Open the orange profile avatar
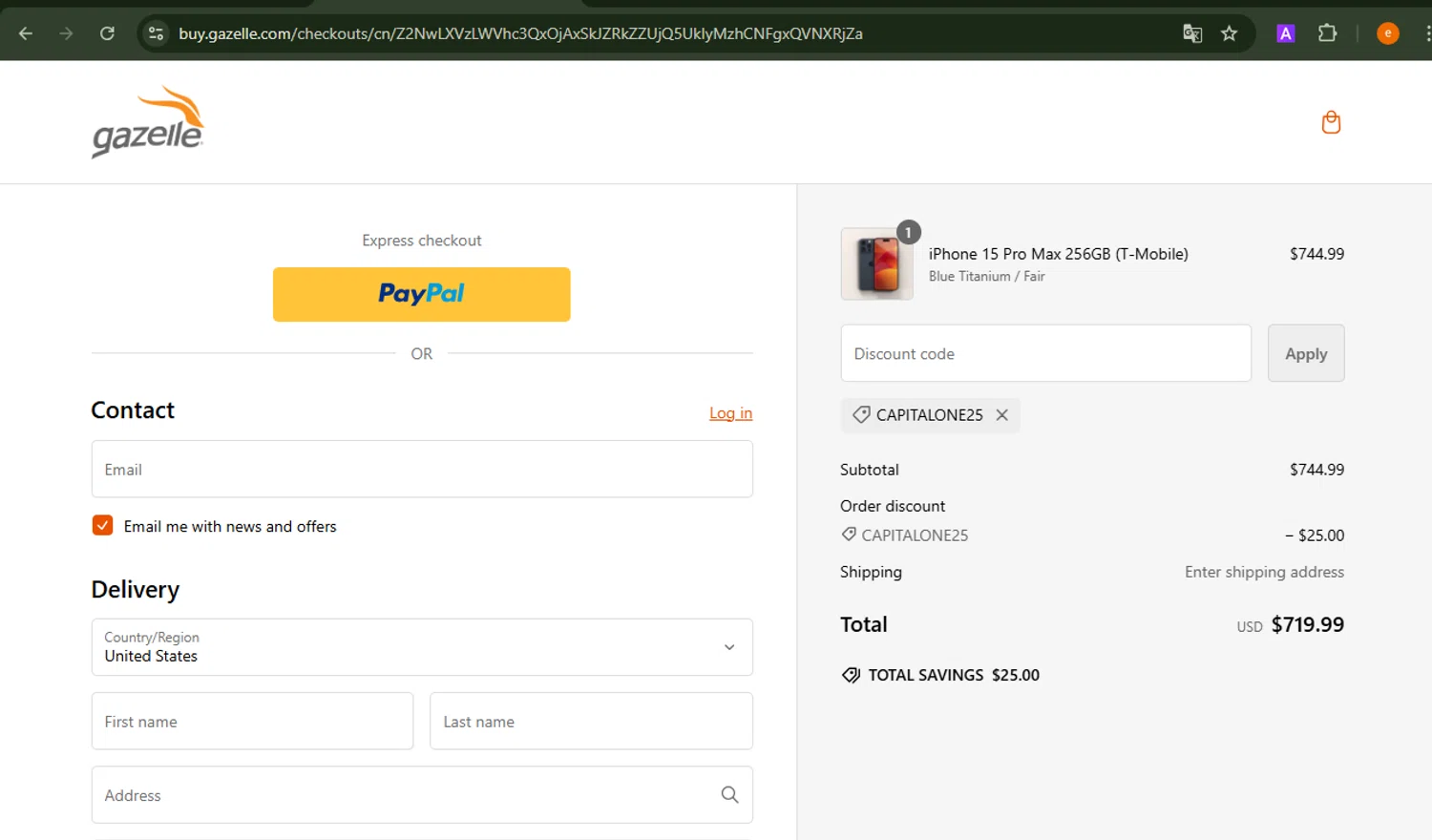1432x840 pixels. point(1388,33)
